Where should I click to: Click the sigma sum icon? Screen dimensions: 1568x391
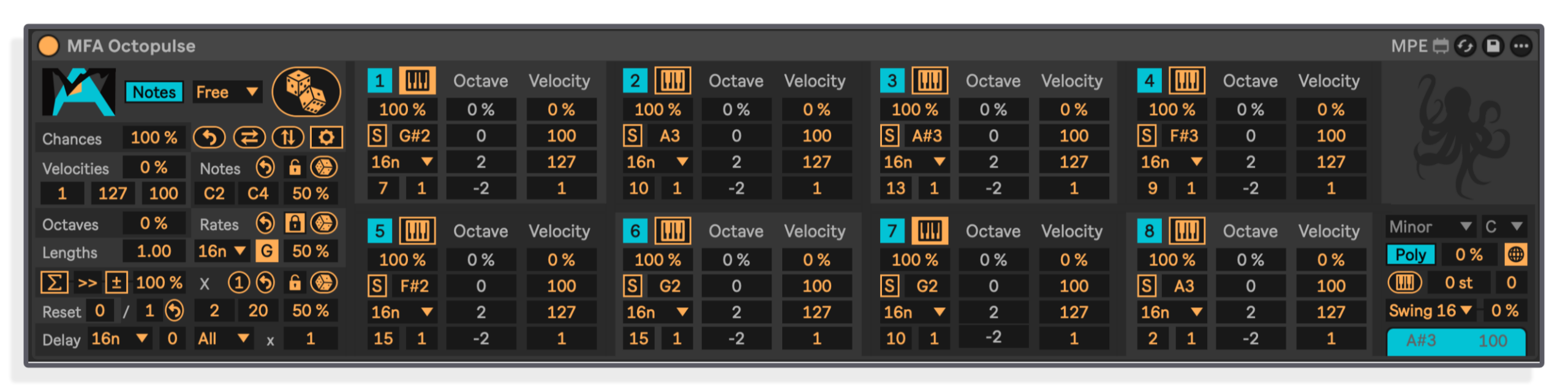click(x=54, y=283)
